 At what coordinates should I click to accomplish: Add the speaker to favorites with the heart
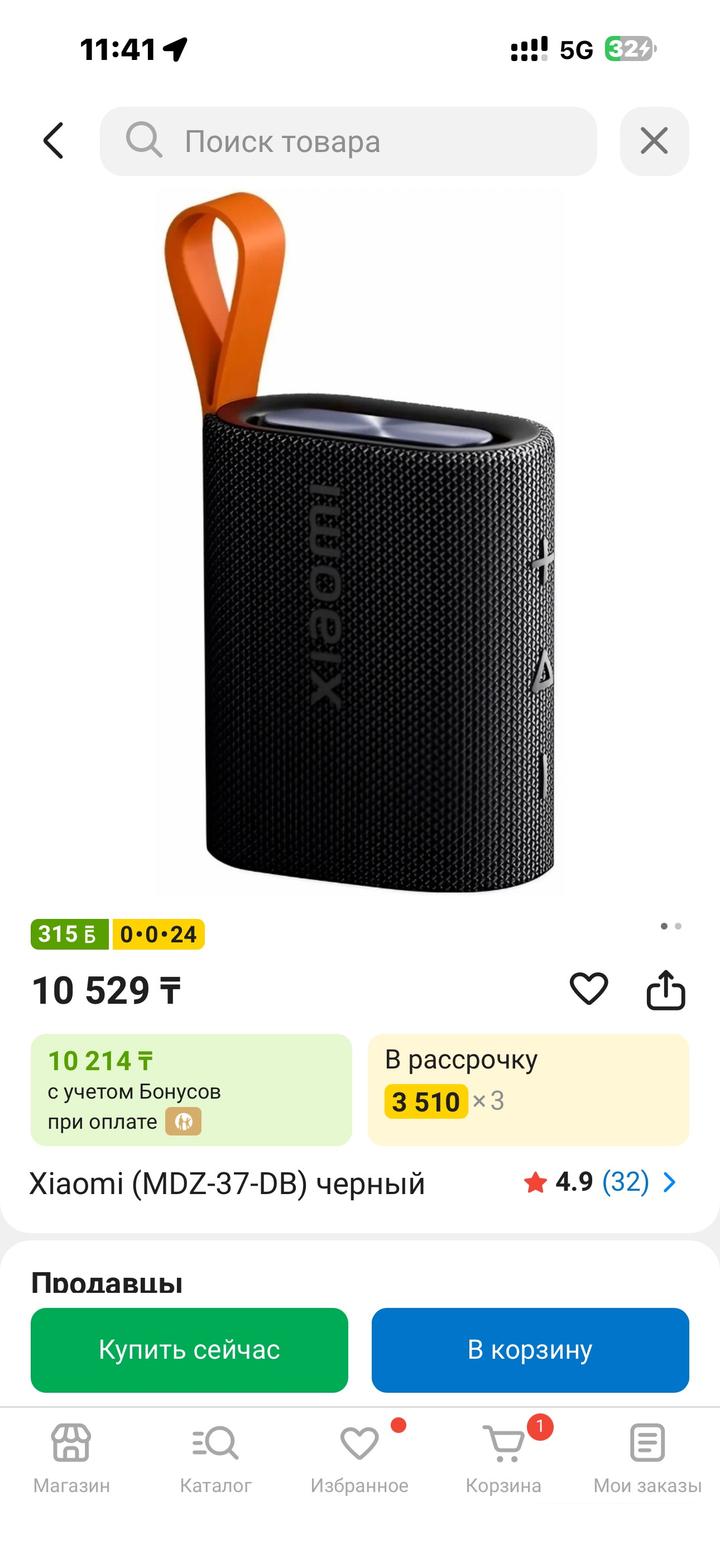coord(588,989)
